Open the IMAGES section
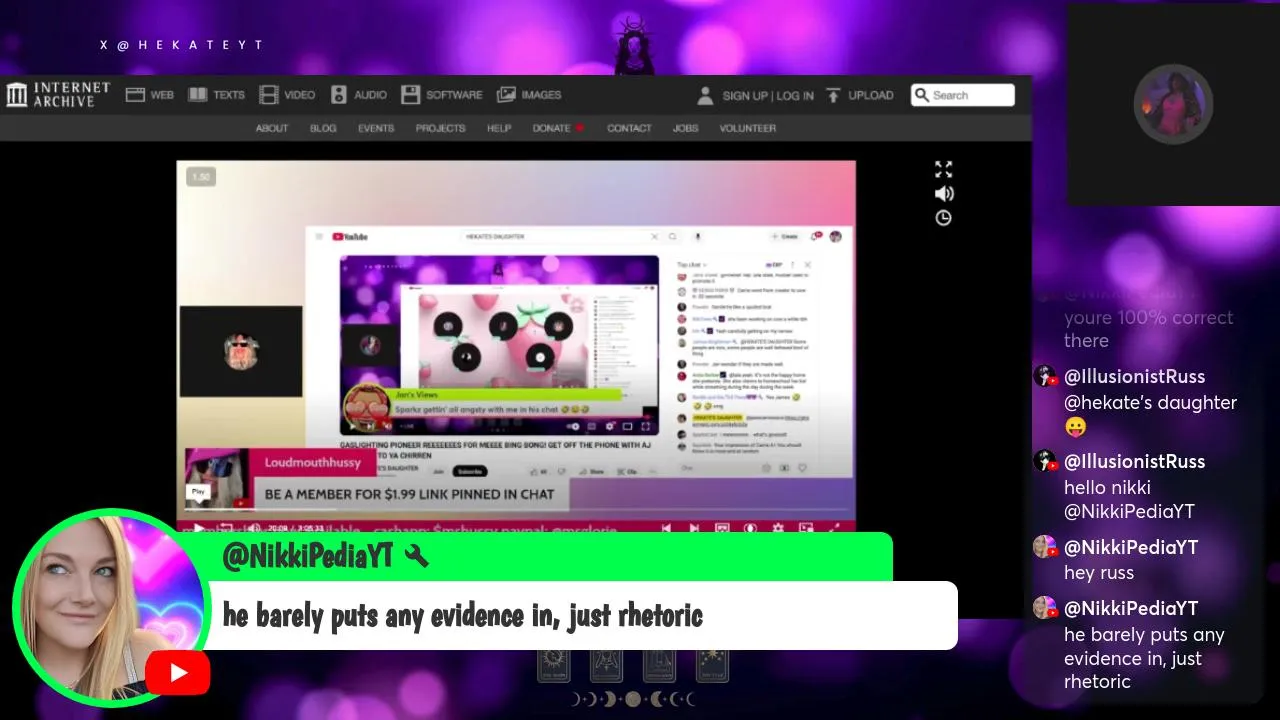The width and height of the screenshot is (1280, 720). pyautogui.click(x=529, y=95)
